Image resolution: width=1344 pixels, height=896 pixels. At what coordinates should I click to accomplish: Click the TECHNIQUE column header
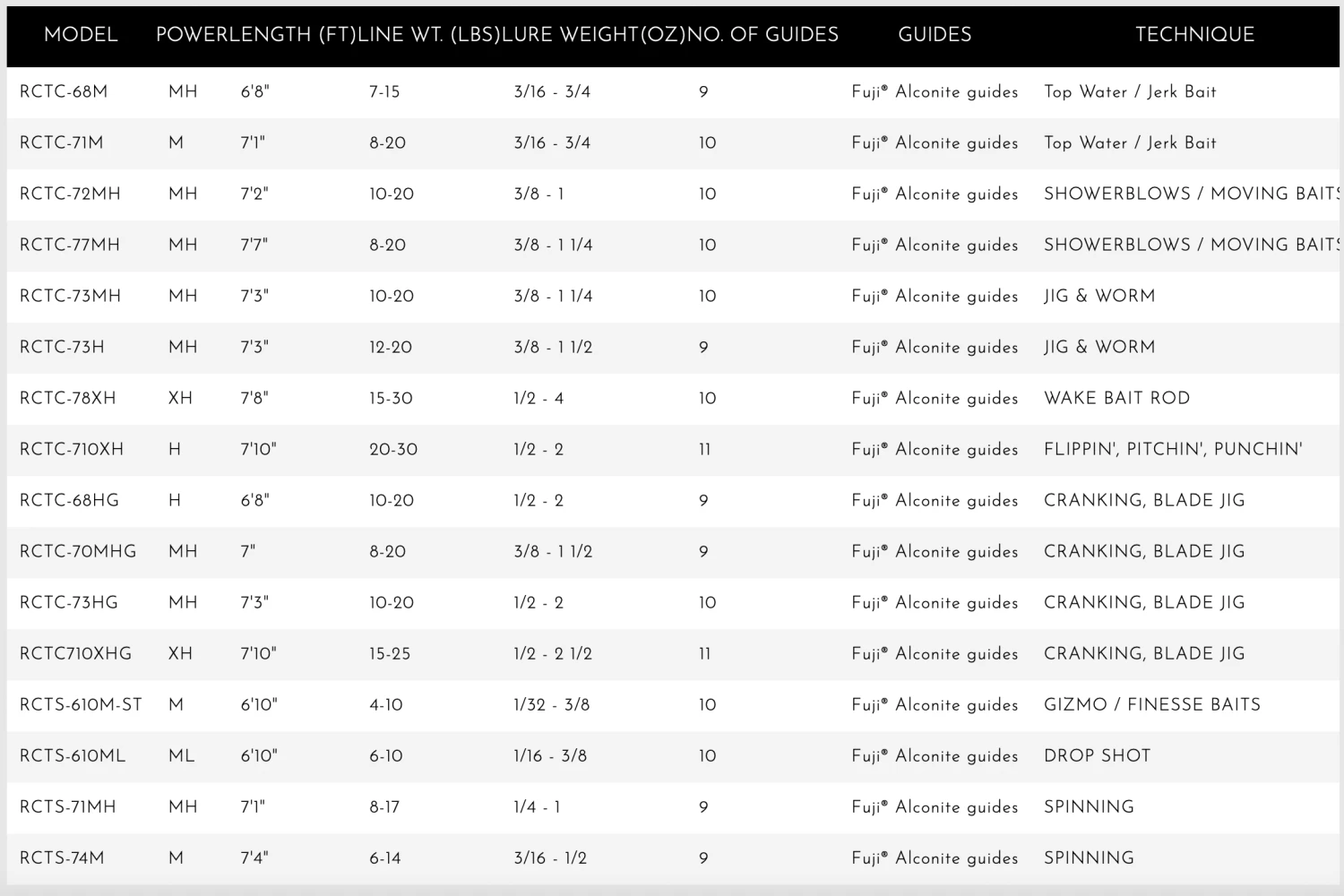pos(1194,35)
